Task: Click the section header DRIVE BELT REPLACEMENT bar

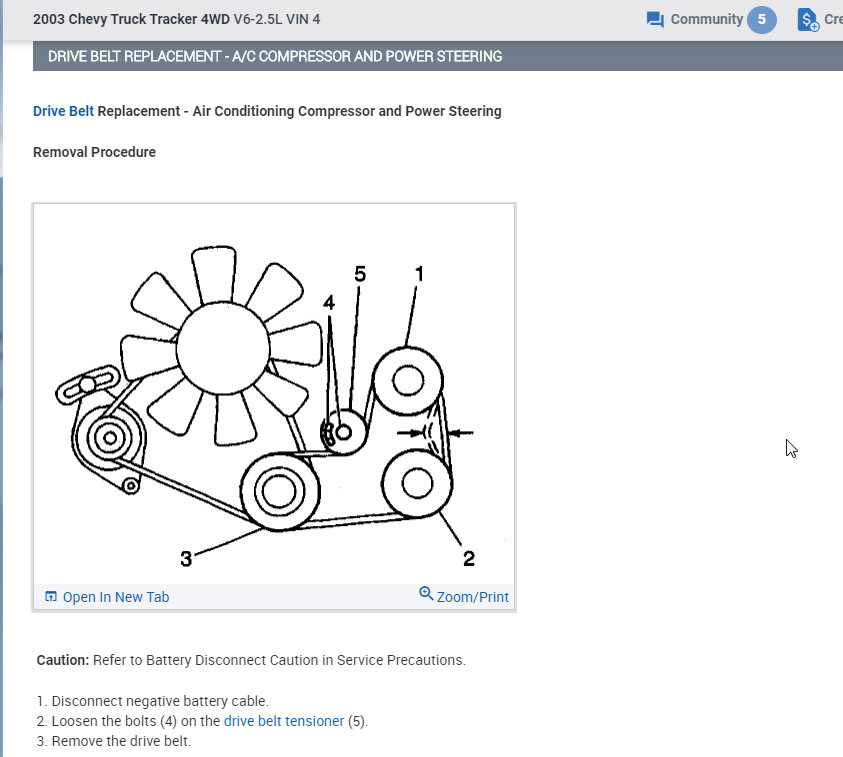Action: 438,56
